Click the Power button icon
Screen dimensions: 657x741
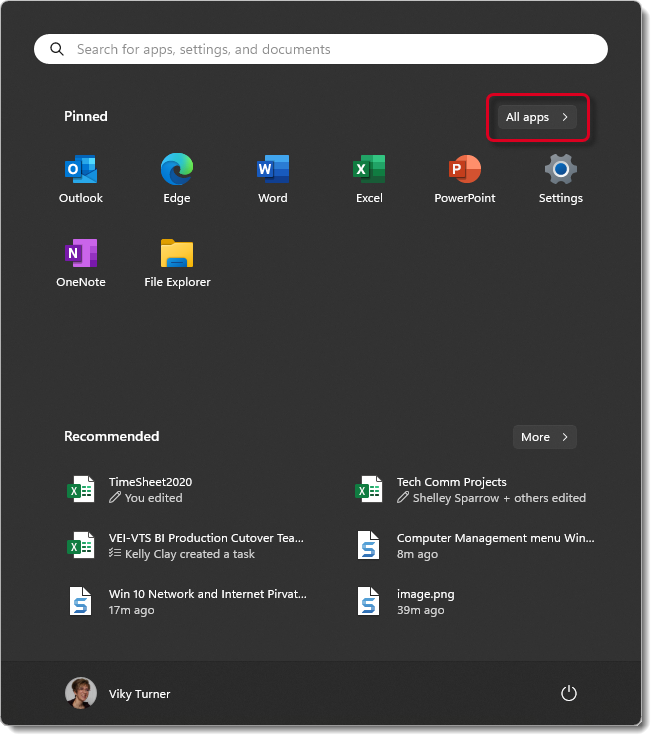pyautogui.click(x=568, y=693)
